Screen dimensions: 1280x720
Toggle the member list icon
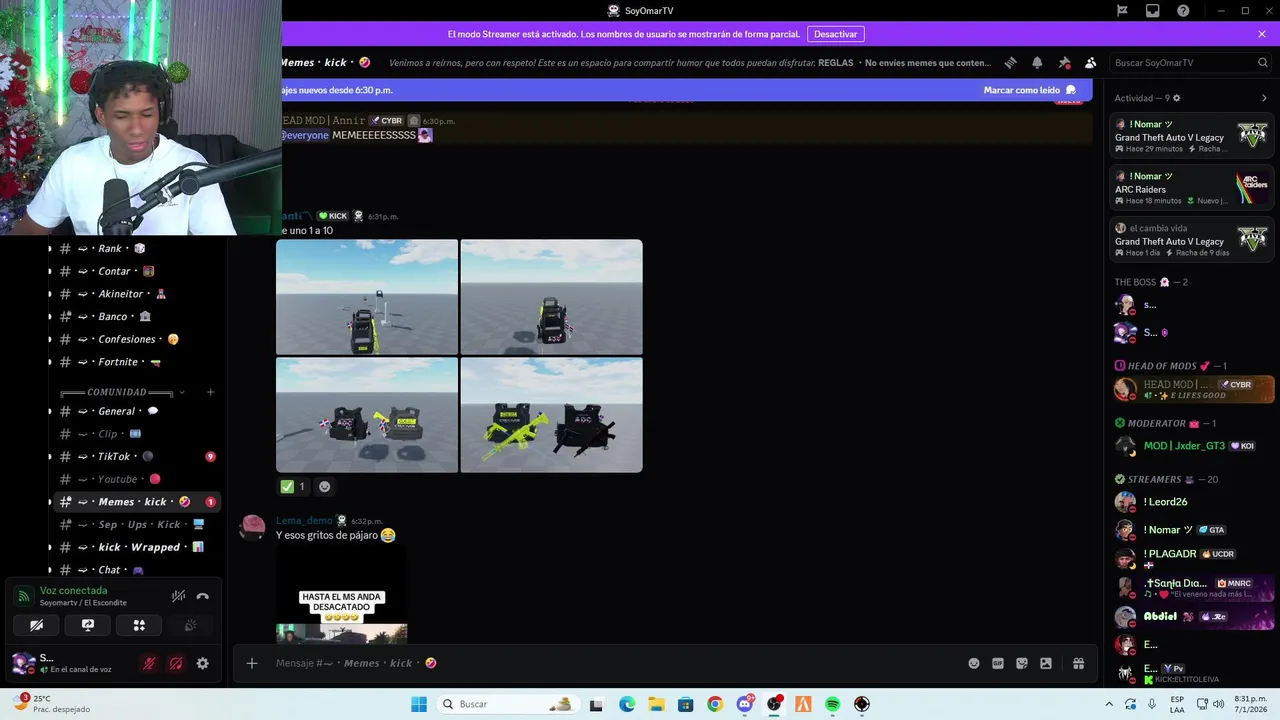(x=1090, y=62)
